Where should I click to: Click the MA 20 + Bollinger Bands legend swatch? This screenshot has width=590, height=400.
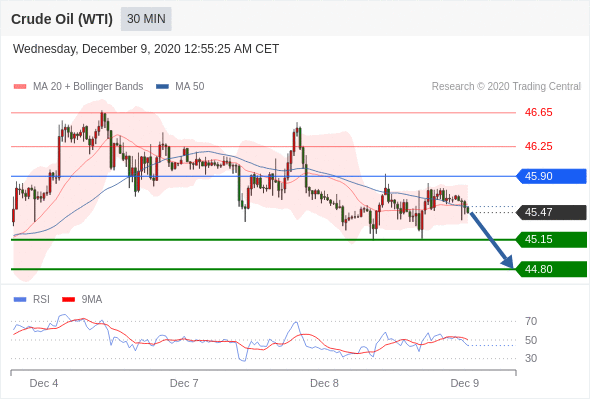pos(20,87)
